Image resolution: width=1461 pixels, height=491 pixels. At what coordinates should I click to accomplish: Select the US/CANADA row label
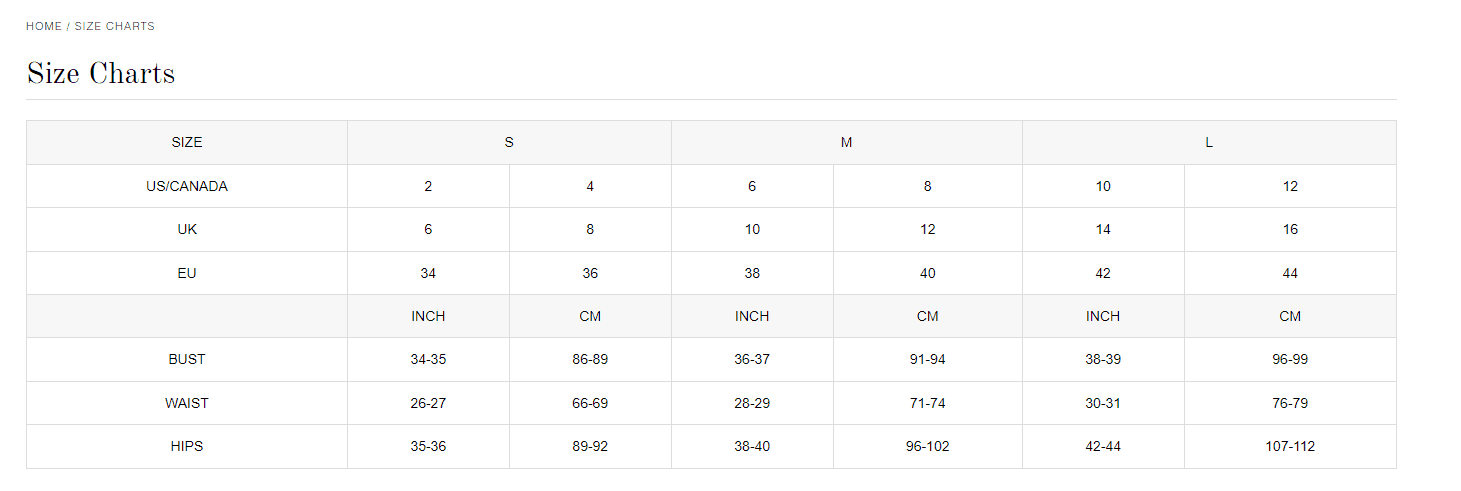[187, 186]
